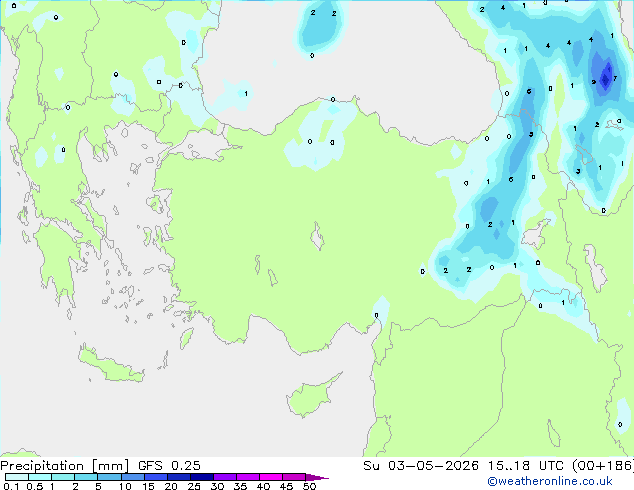Screen dimensions: 634x490
Task: Click the 0.1–0.5 mm legend swatch
Action: coord(17,477)
